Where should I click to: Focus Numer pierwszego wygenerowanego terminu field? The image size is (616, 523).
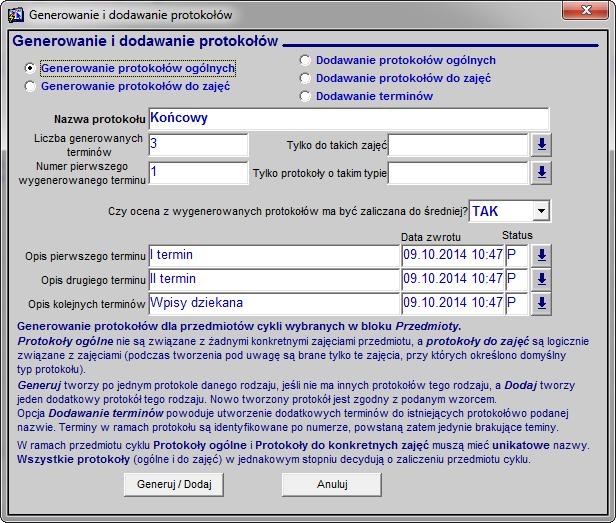click(198, 172)
